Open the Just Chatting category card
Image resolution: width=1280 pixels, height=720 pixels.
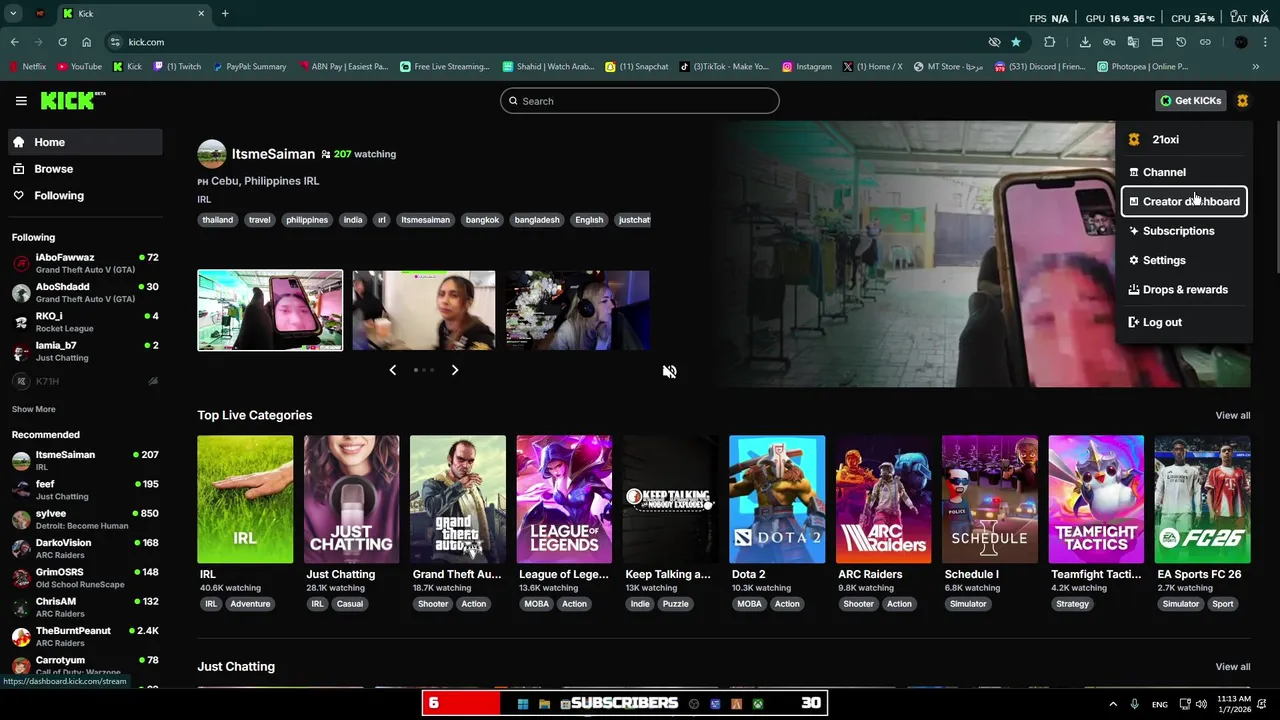tap(351, 499)
